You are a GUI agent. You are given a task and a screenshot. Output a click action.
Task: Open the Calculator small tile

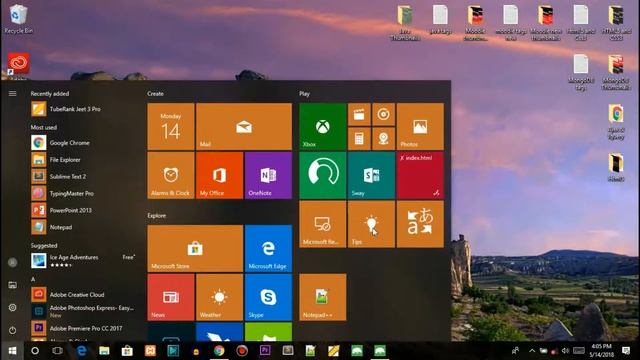(x=359, y=139)
